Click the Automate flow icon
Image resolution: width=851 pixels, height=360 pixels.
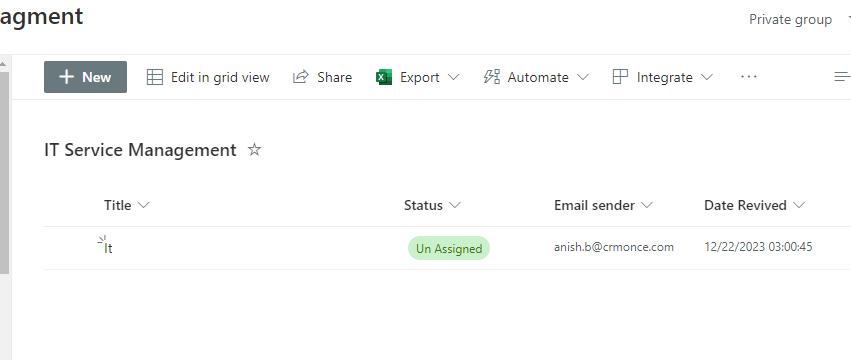coord(491,77)
